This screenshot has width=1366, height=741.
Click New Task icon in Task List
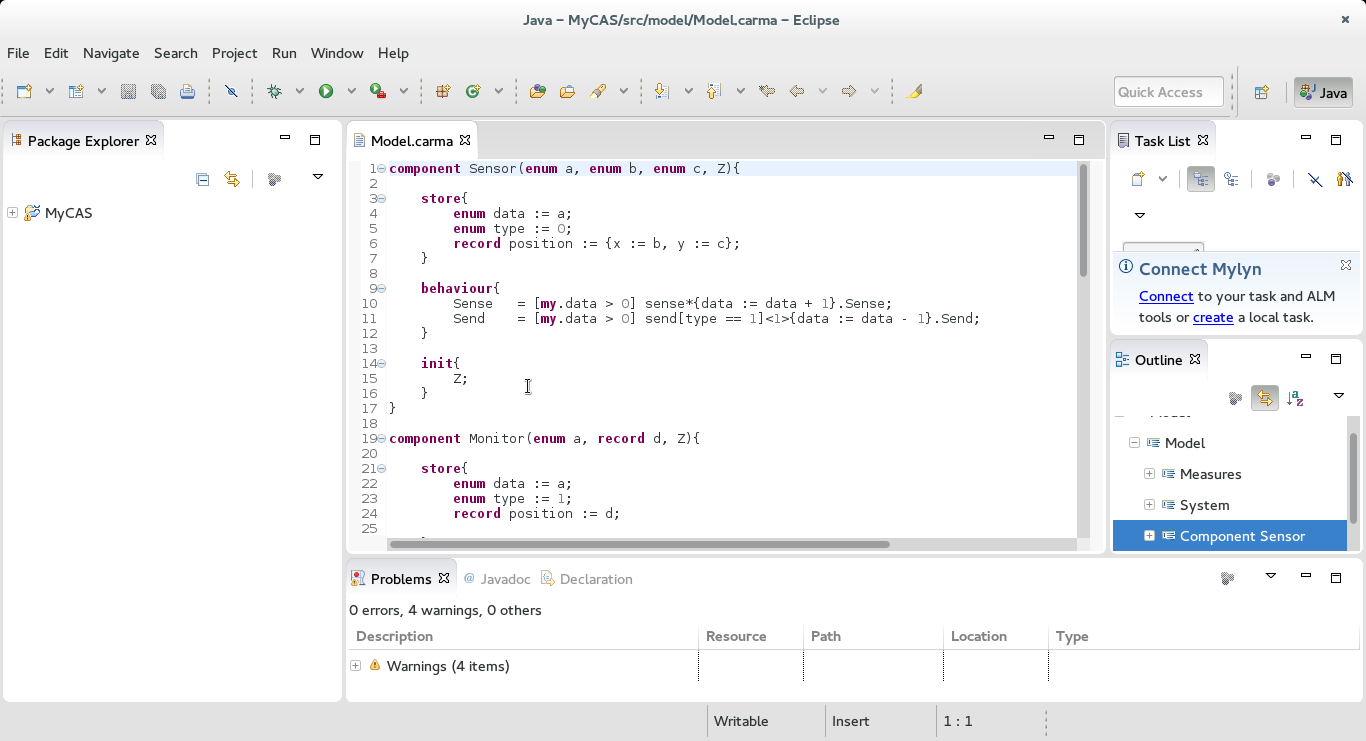(1138, 179)
